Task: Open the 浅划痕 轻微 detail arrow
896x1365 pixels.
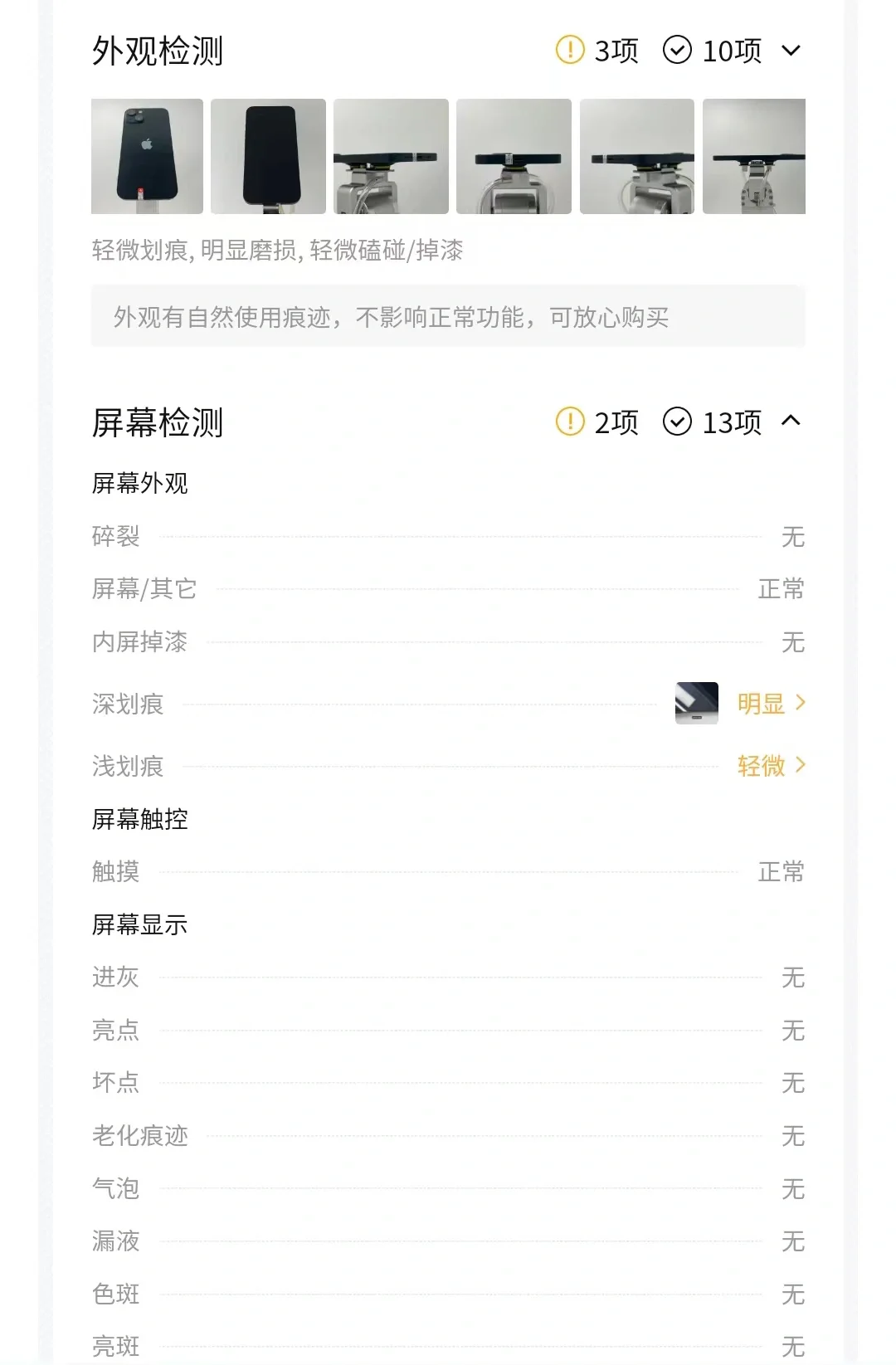Action: (801, 765)
